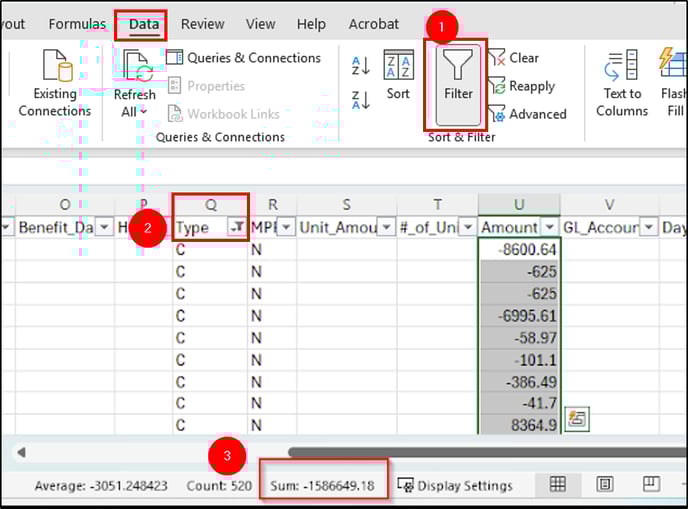Open the Amount column filter dropdown
This screenshot has height=509, width=688.
point(549,228)
